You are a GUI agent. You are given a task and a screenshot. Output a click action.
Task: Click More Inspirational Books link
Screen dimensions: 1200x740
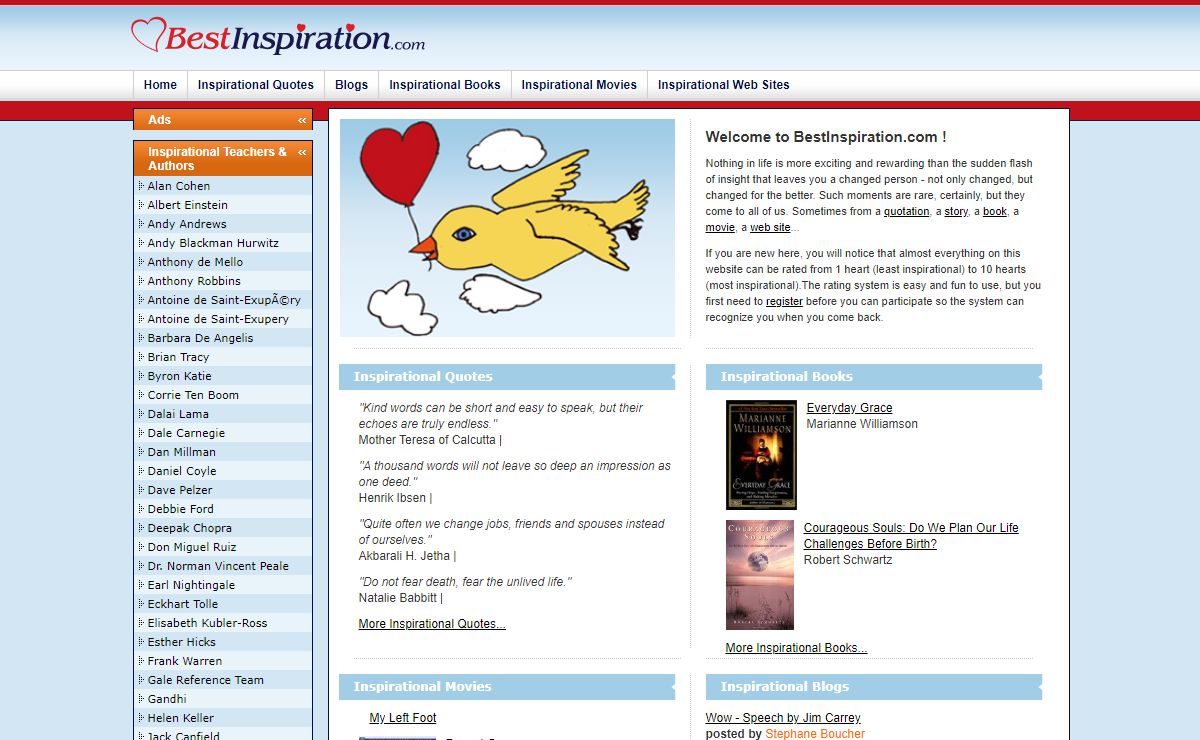(x=796, y=648)
